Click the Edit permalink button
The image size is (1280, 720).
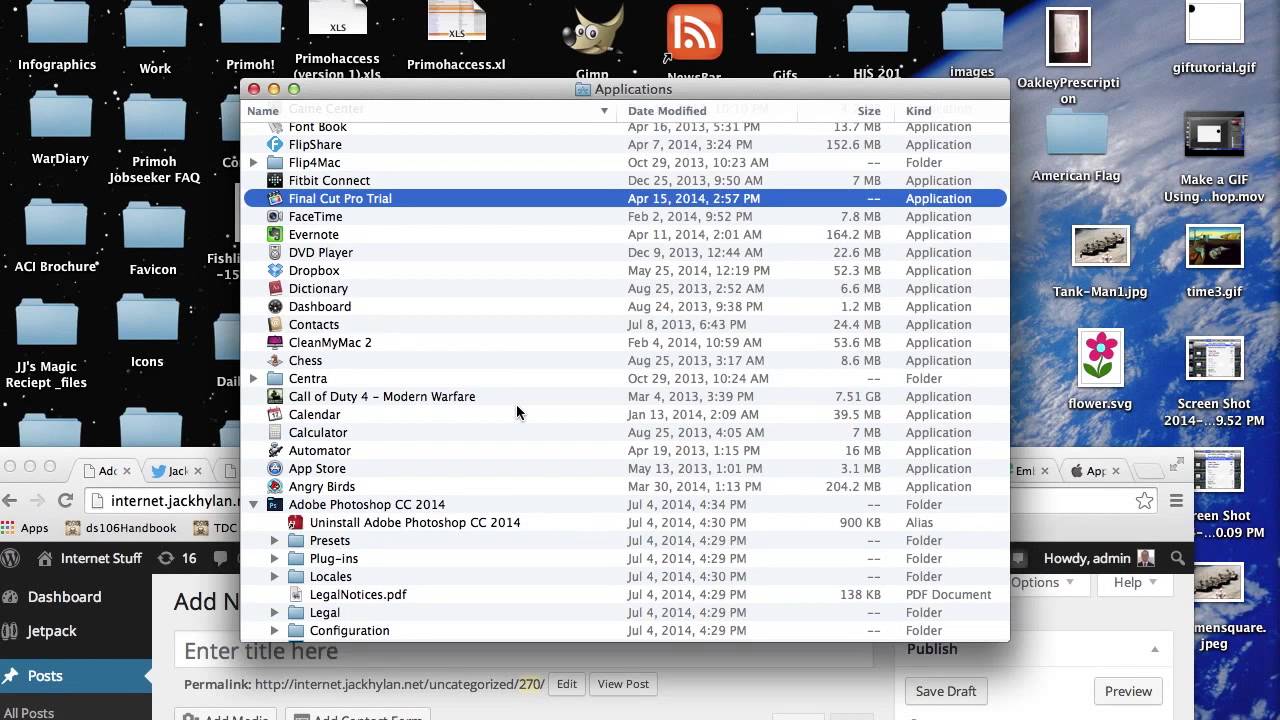567,684
